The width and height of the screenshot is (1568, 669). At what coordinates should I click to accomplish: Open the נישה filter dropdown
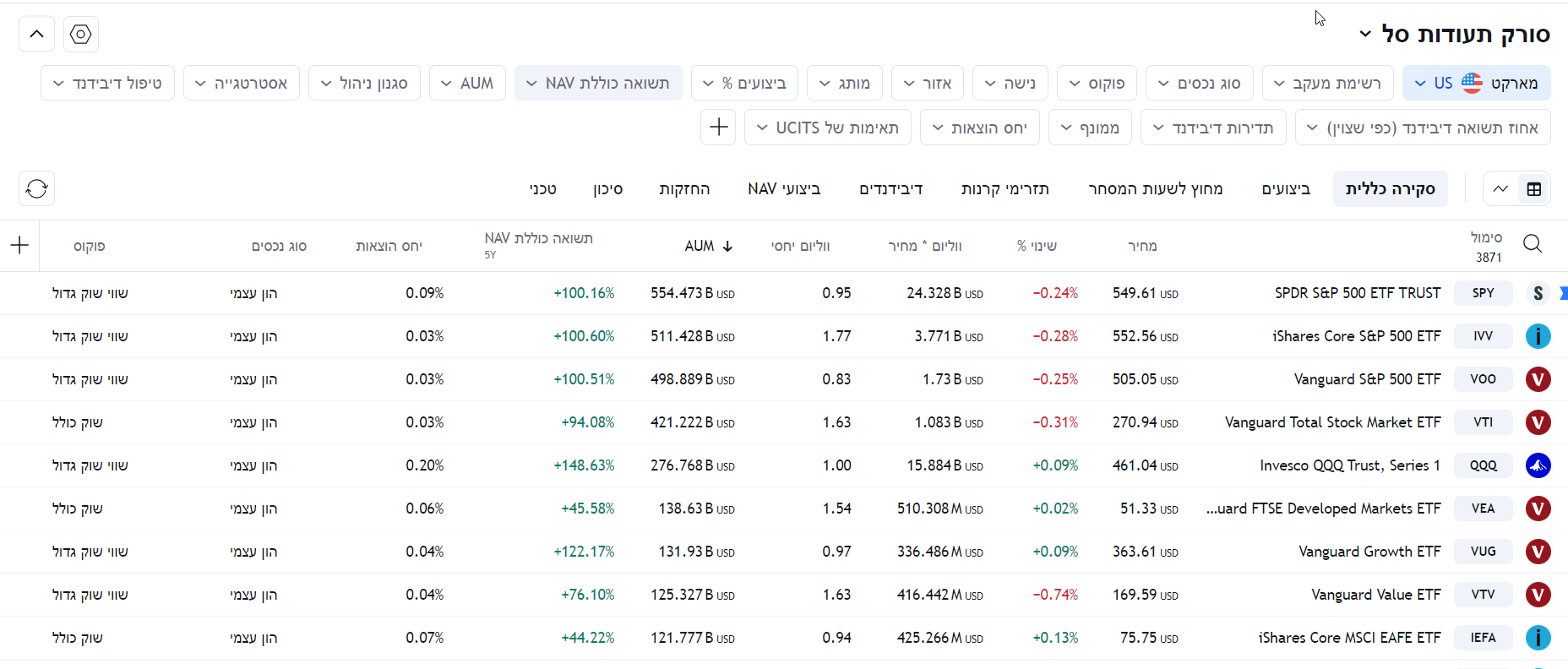1010,83
